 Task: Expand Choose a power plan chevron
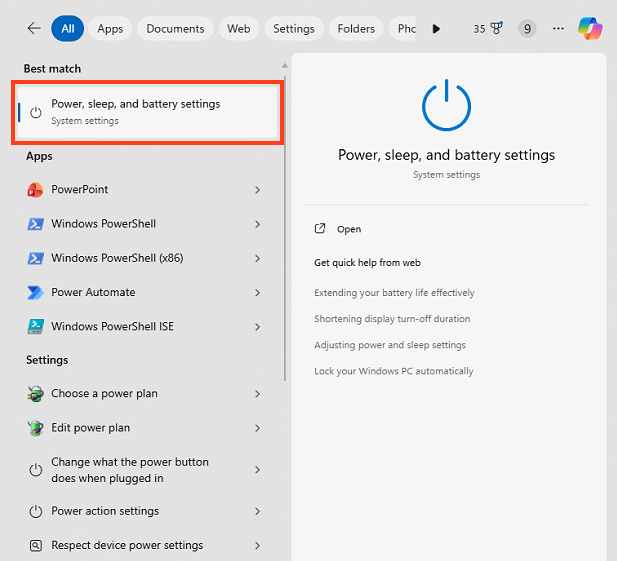[x=257, y=394]
